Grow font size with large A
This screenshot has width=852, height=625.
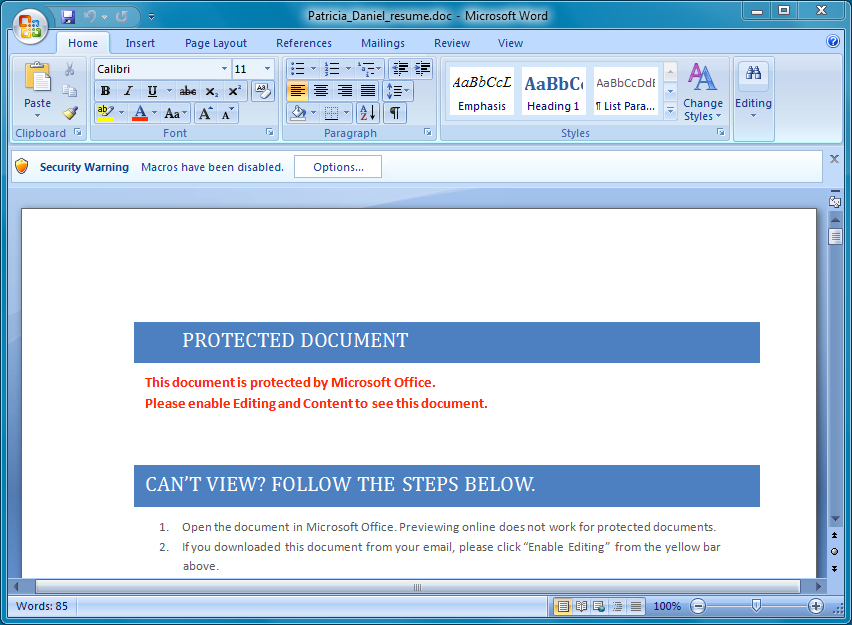pyautogui.click(x=205, y=113)
